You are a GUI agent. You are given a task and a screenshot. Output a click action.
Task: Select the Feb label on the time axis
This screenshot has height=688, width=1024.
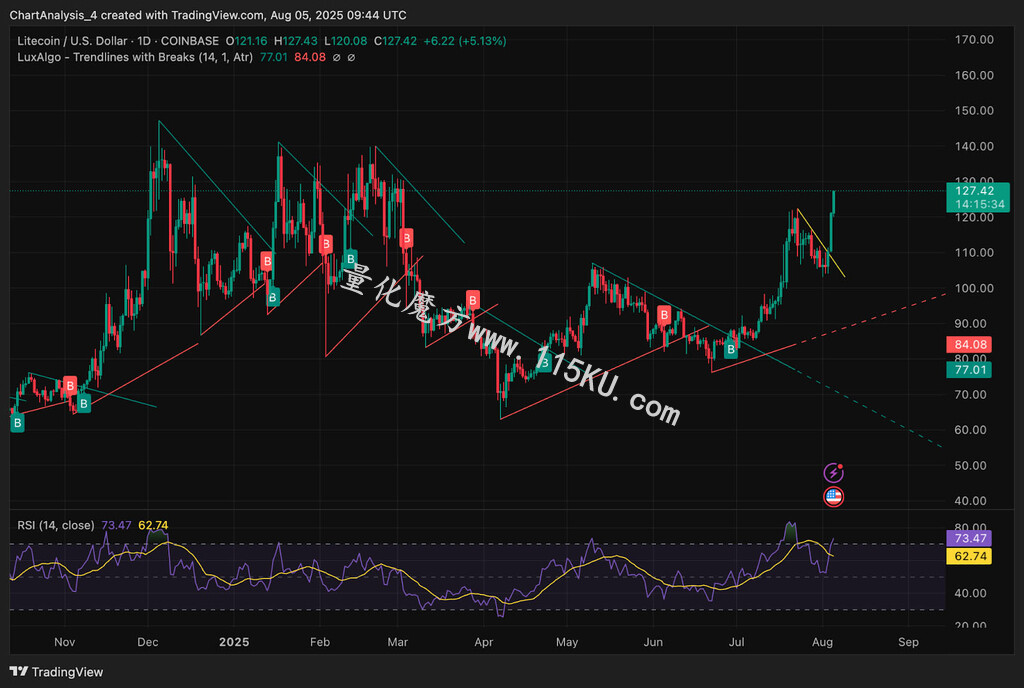[319, 642]
